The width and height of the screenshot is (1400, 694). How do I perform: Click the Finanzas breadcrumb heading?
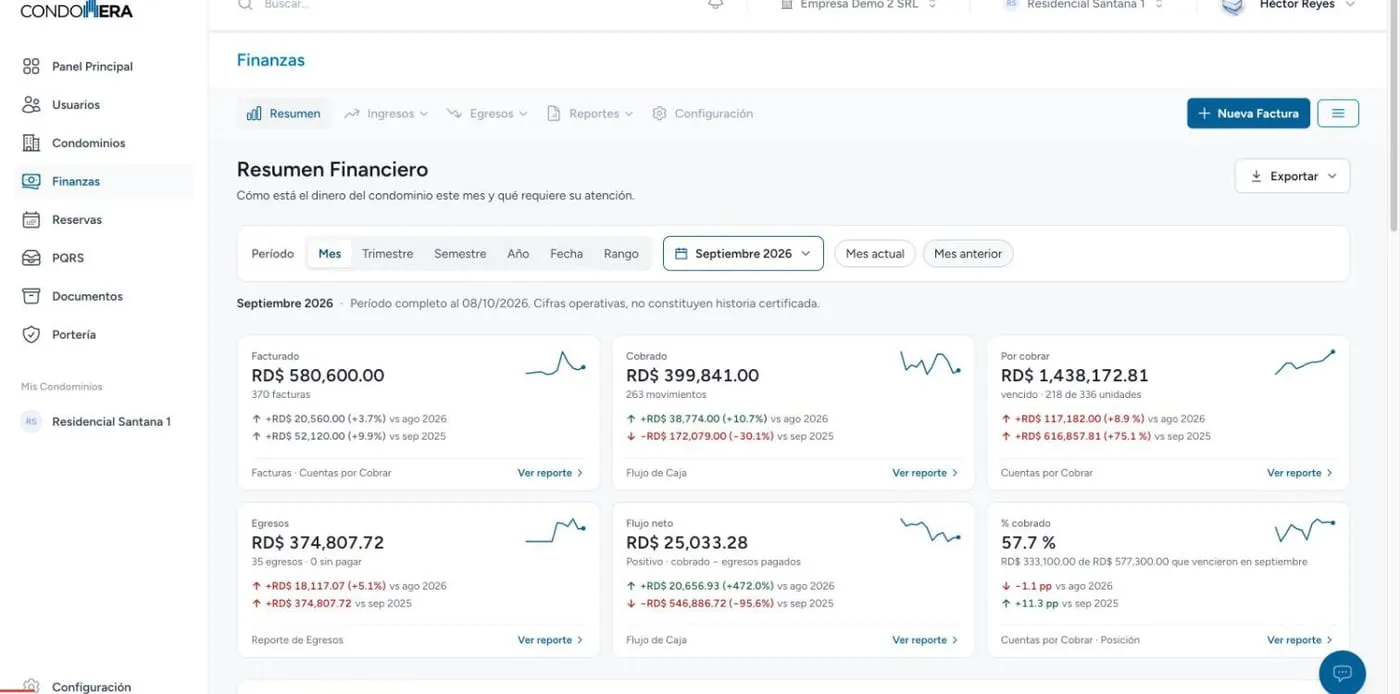271,60
